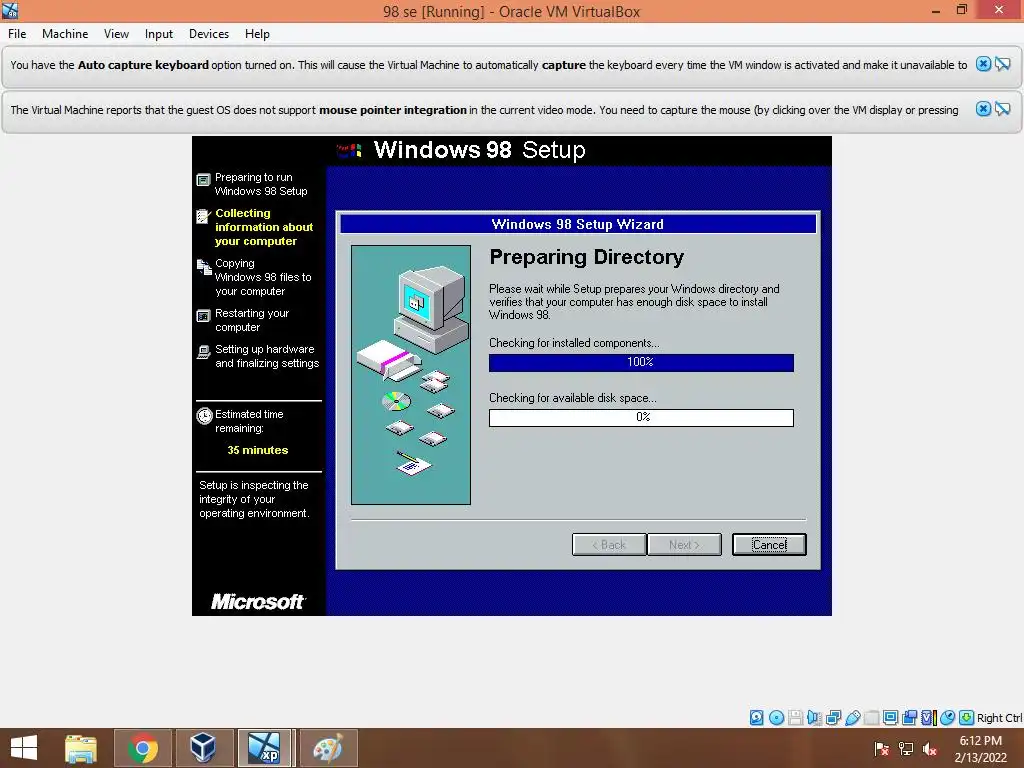The image size is (1024, 768).
Task: Suppress the Auto capture keyboard message
Action: pos(1002,64)
